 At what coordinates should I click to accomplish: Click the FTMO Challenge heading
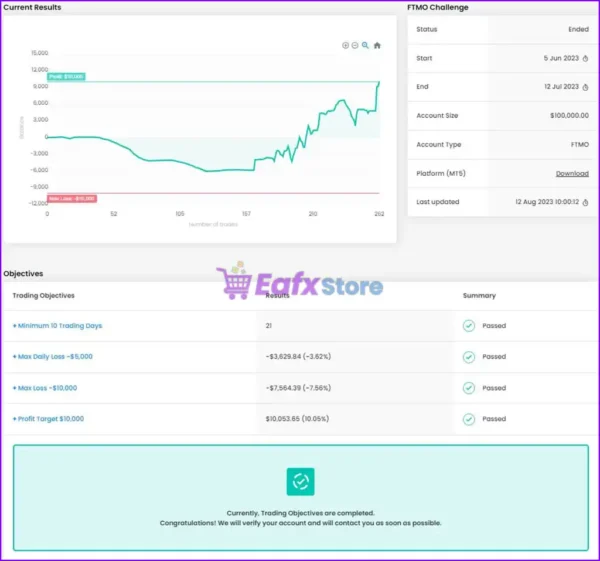pyautogui.click(x=438, y=7)
